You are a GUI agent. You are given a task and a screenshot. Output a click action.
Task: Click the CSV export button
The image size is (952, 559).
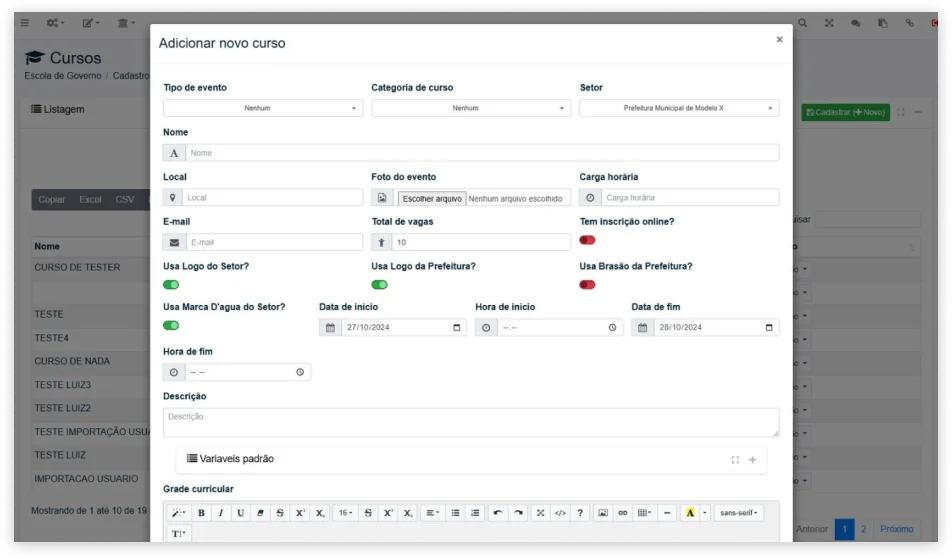(x=125, y=200)
